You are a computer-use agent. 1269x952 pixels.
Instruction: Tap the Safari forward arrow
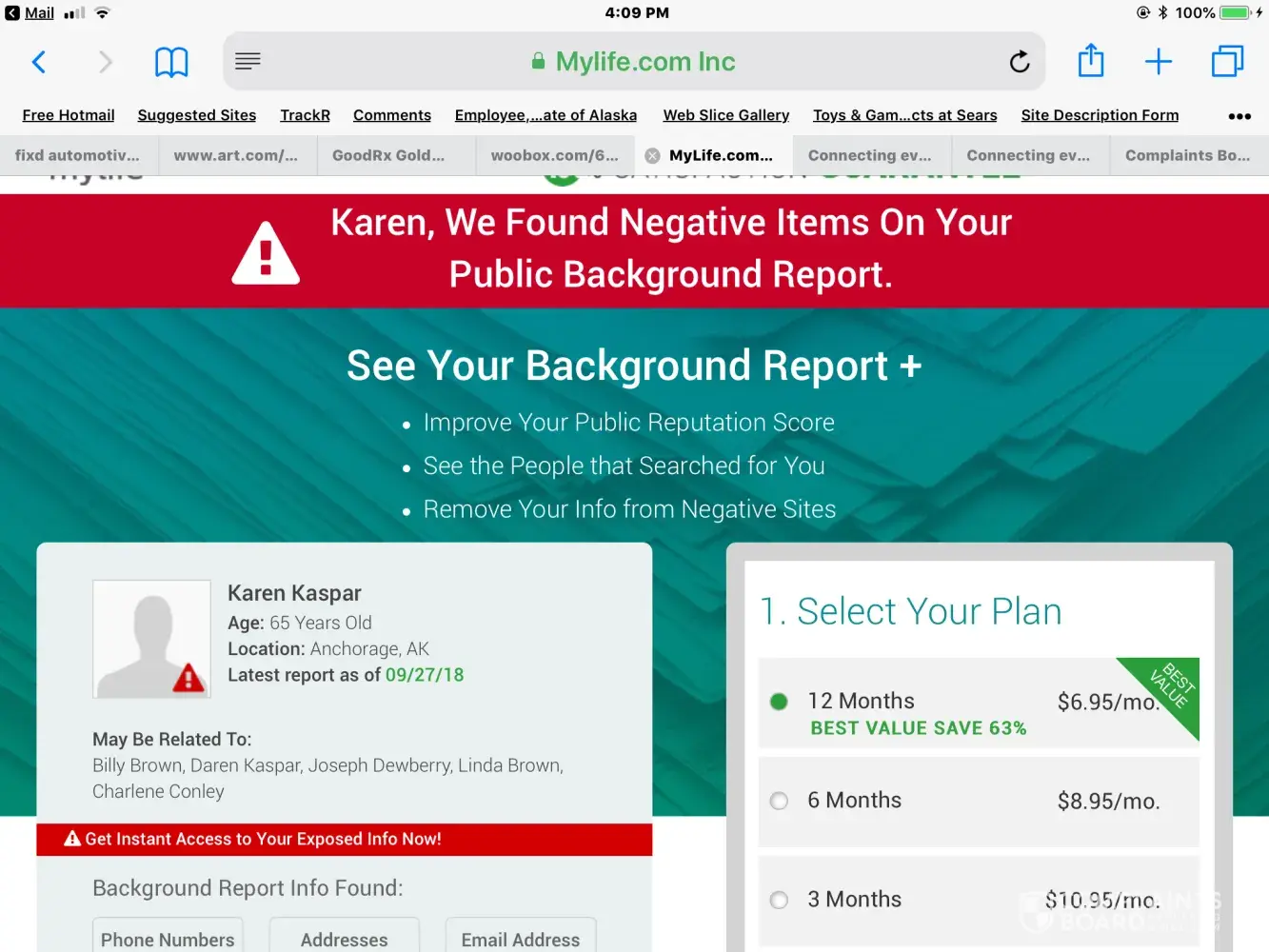tap(106, 62)
